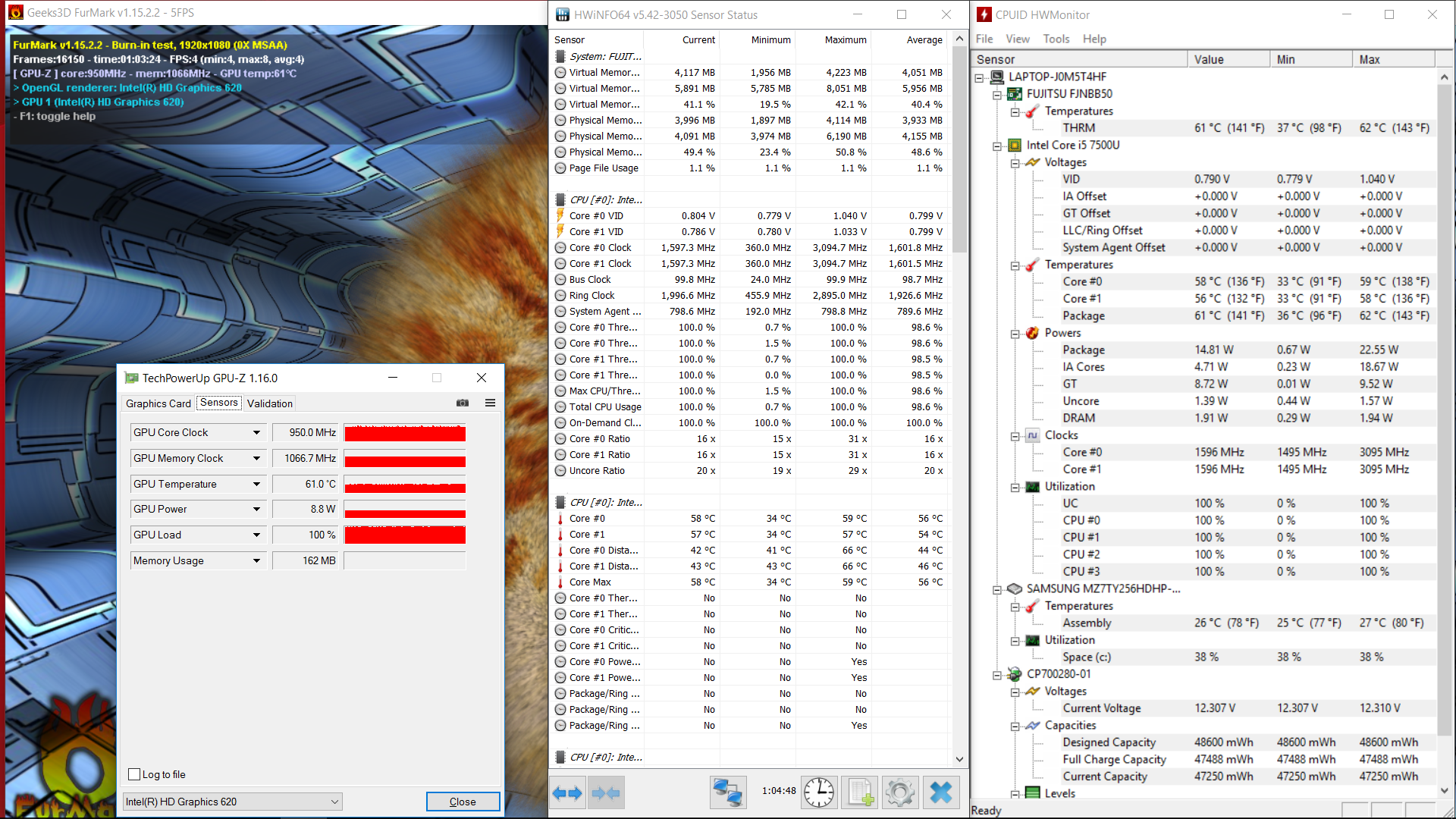Viewport: 1456px width, 819px height.
Task: Open Tools menu in HWMonitor
Action: click(1056, 39)
